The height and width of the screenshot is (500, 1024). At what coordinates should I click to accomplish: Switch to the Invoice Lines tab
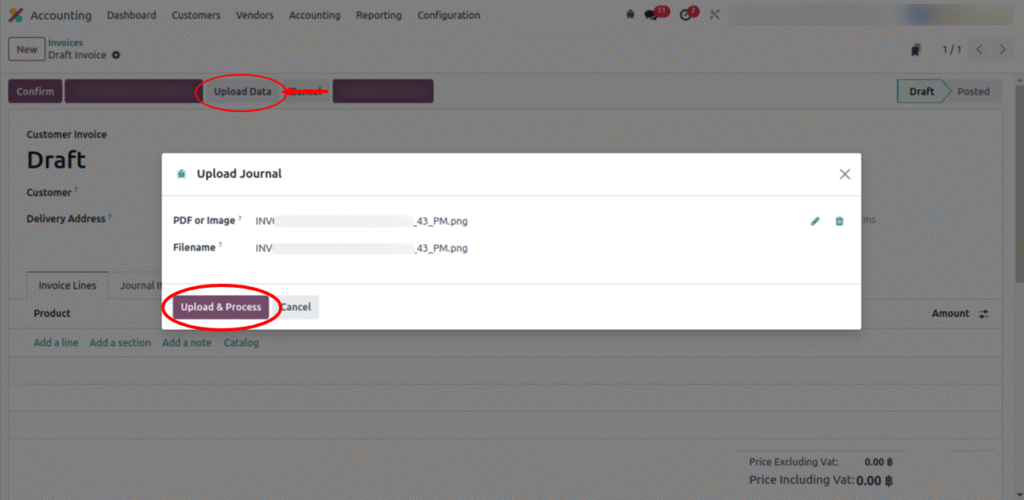click(x=67, y=285)
